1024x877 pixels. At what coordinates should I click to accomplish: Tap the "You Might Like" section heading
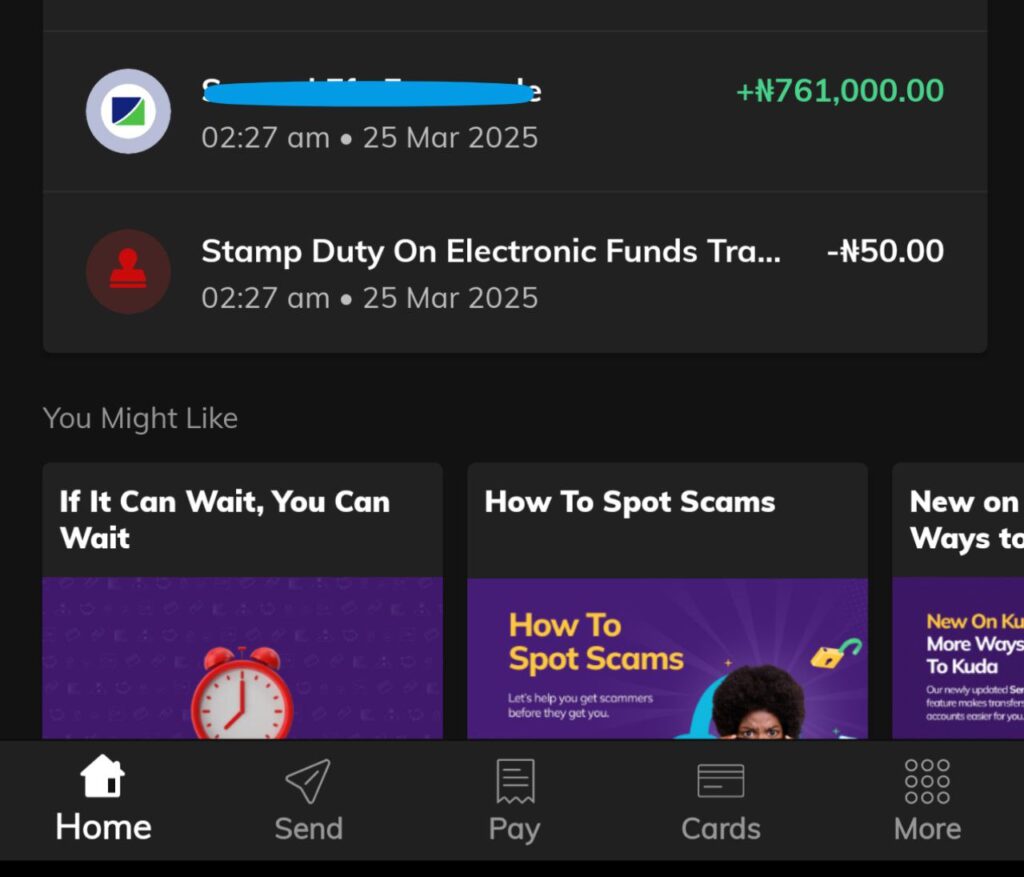pos(140,418)
